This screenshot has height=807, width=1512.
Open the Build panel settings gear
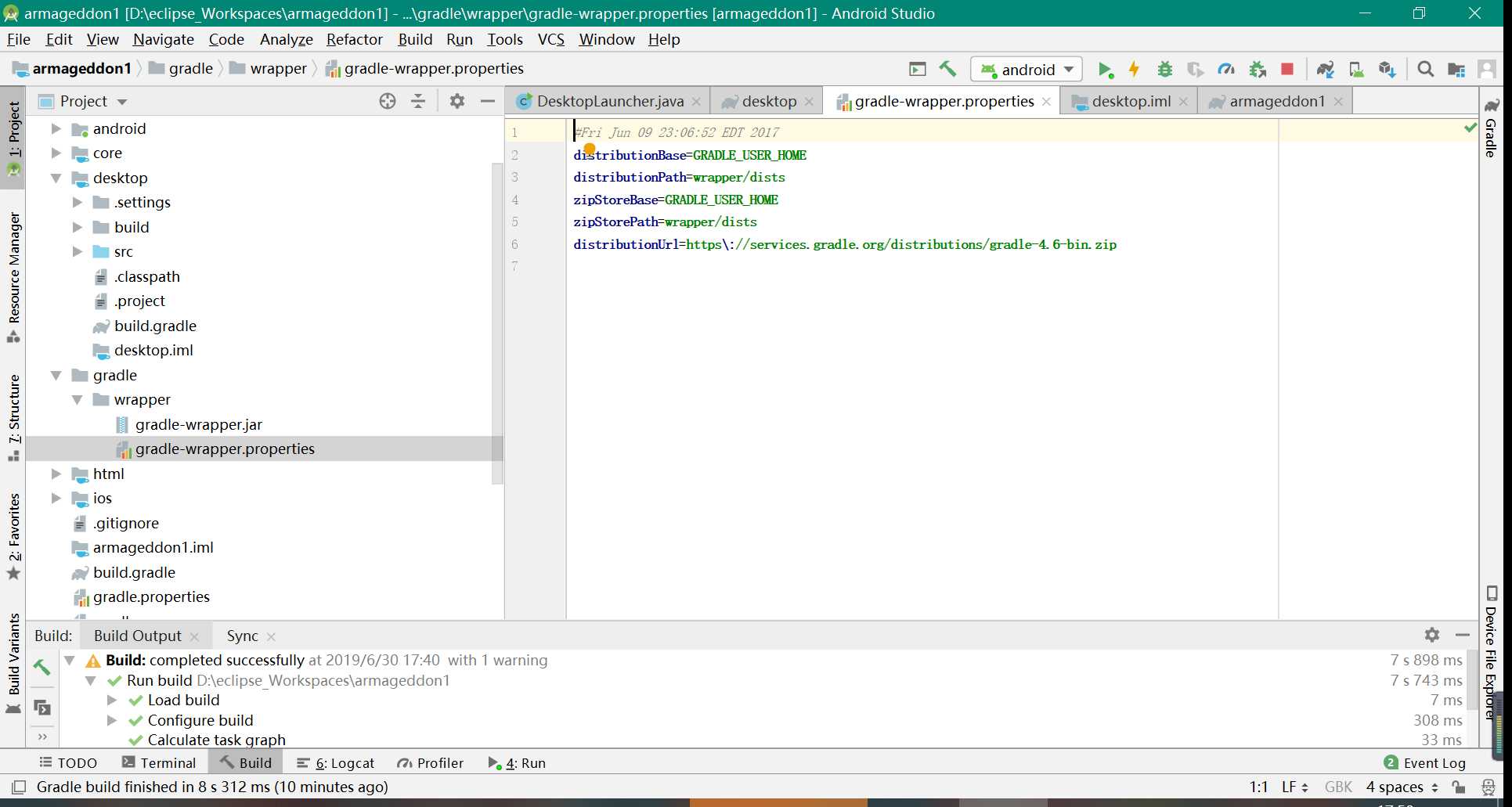[x=1432, y=635]
